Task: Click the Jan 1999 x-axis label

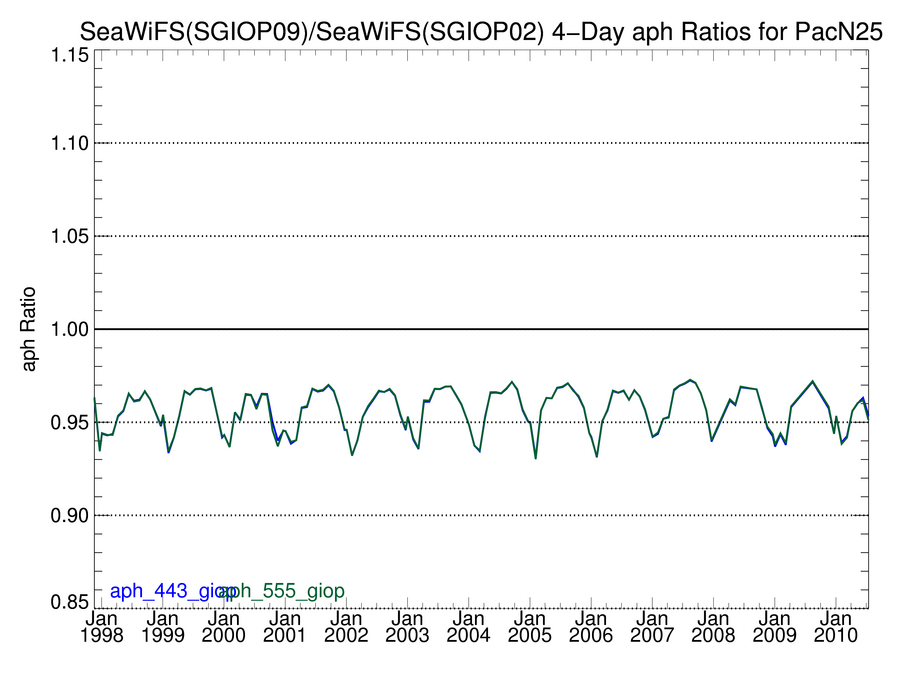Action: (x=162, y=627)
